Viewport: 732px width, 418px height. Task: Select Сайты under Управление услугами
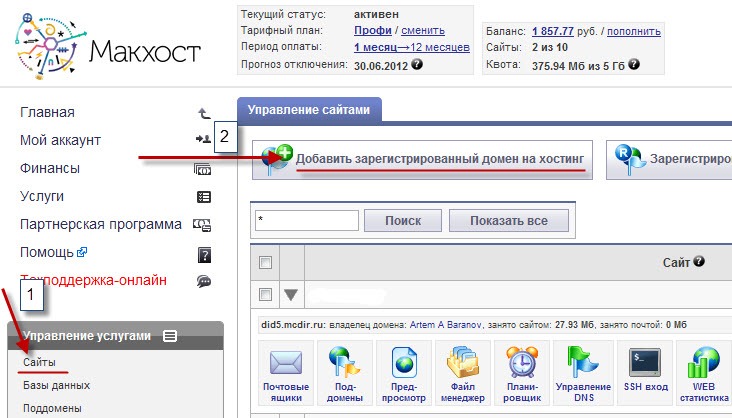39,362
